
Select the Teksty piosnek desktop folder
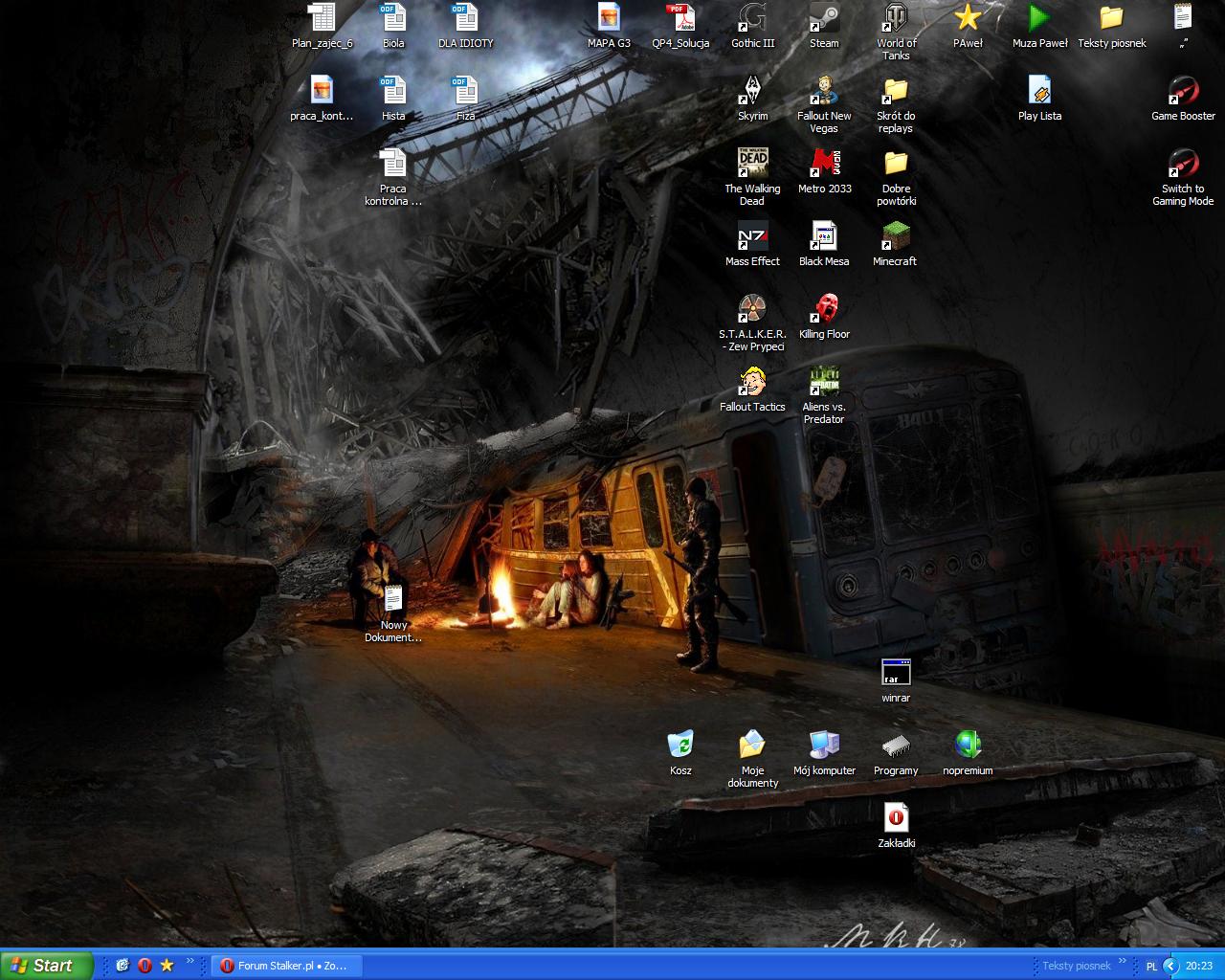(x=1111, y=18)
